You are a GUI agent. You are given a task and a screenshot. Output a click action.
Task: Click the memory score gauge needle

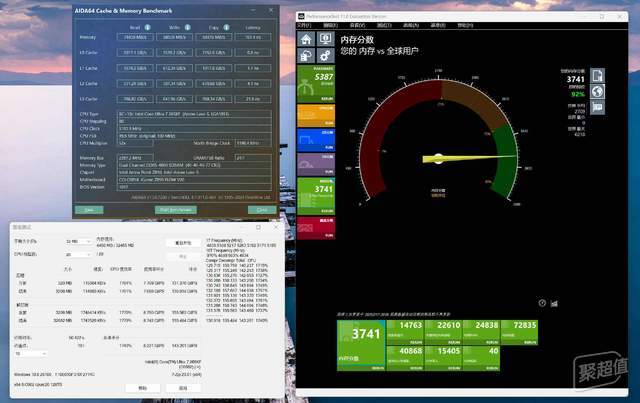click(x=469, y=158)
